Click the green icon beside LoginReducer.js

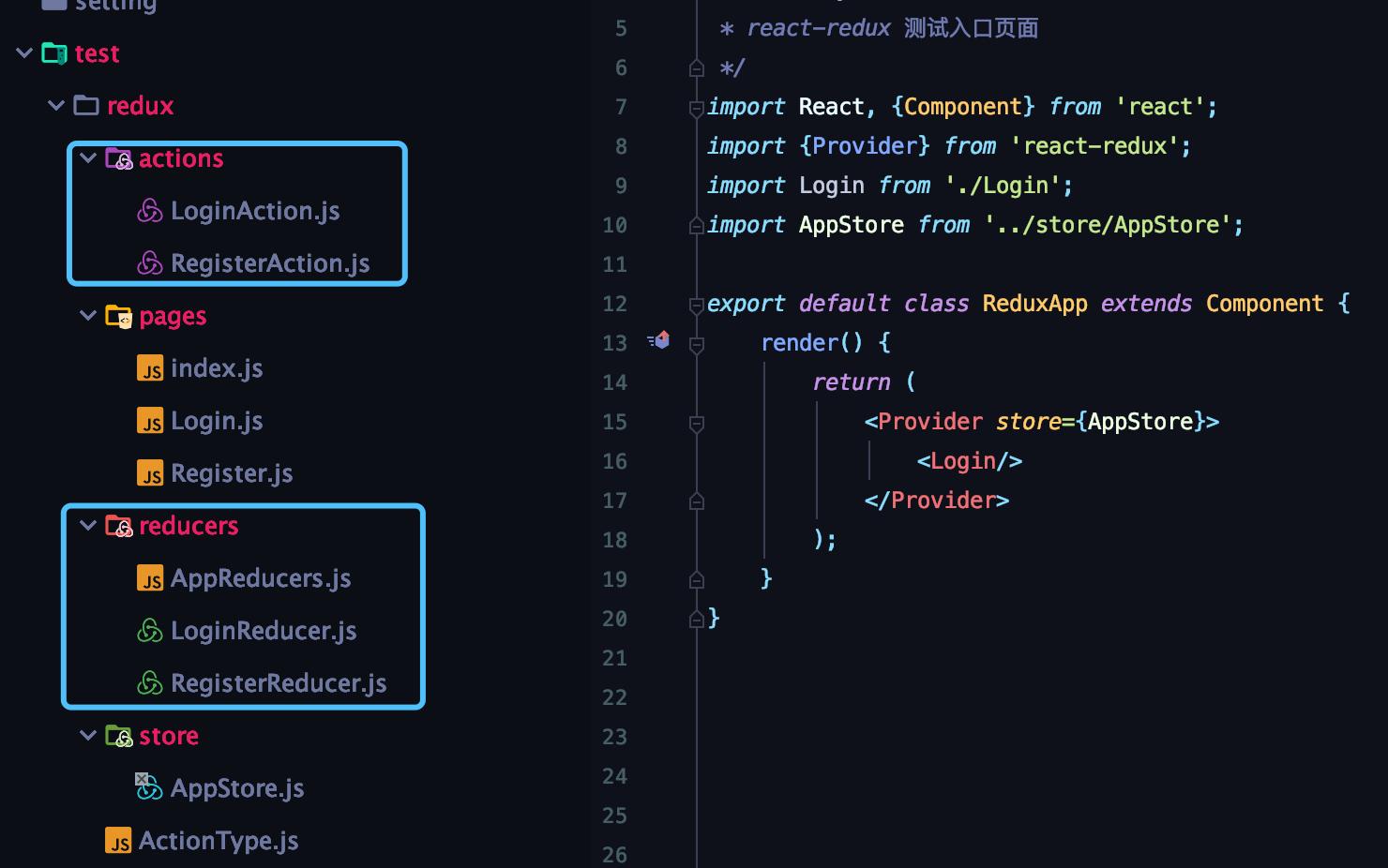point(150,631)
